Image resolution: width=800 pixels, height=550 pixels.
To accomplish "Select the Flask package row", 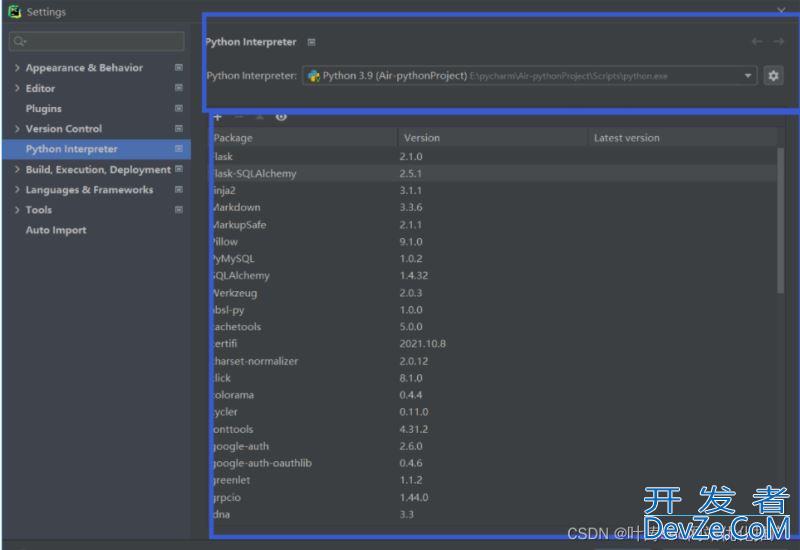I will tap(494, 157).
